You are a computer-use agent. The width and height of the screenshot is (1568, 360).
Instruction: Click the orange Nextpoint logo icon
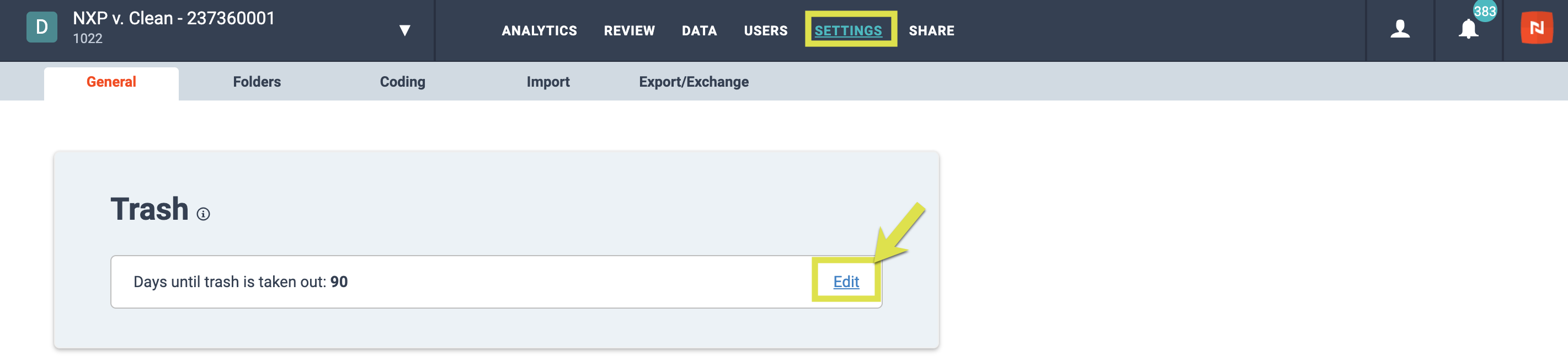[1537, 28]
